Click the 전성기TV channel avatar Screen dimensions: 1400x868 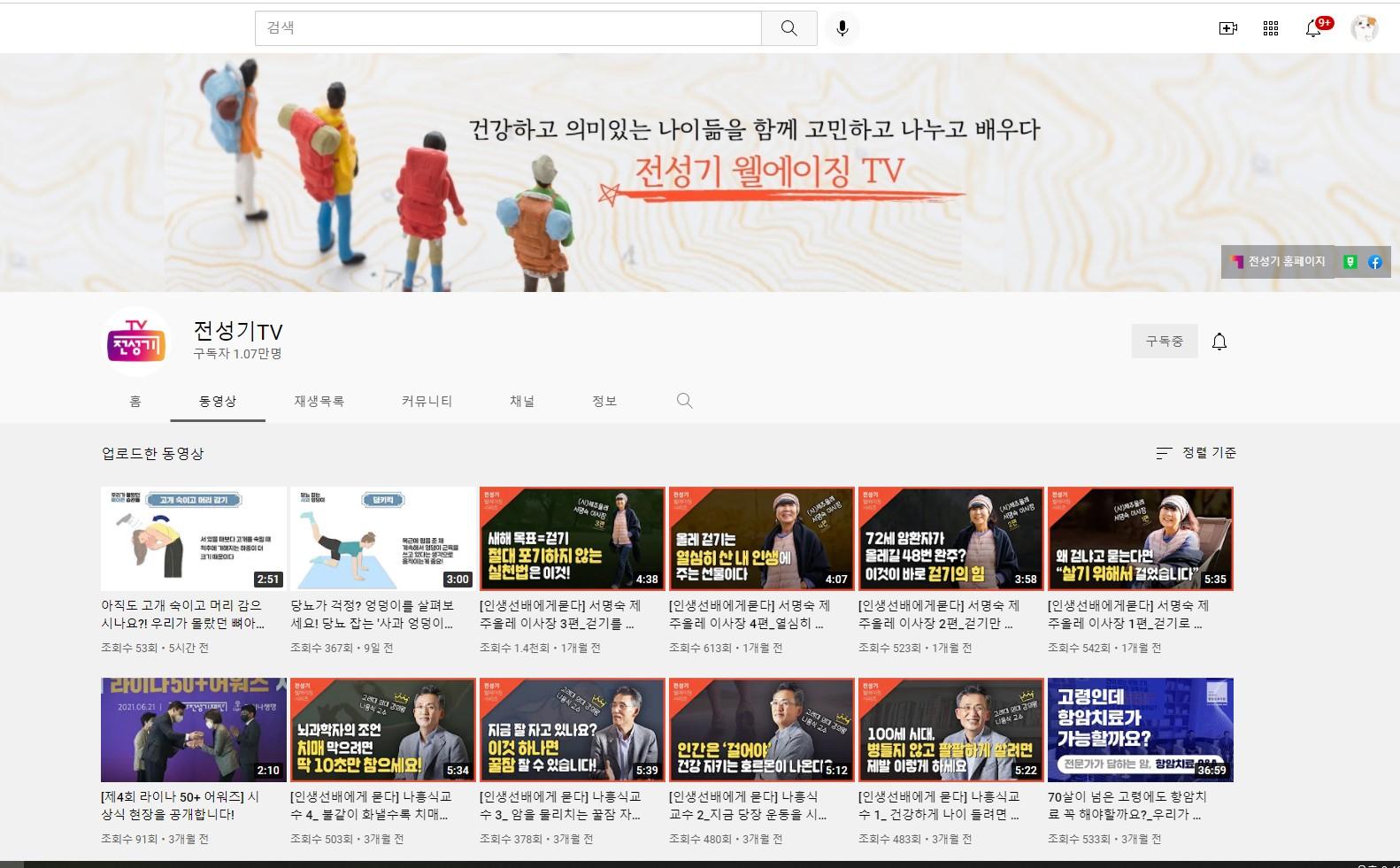136,342
